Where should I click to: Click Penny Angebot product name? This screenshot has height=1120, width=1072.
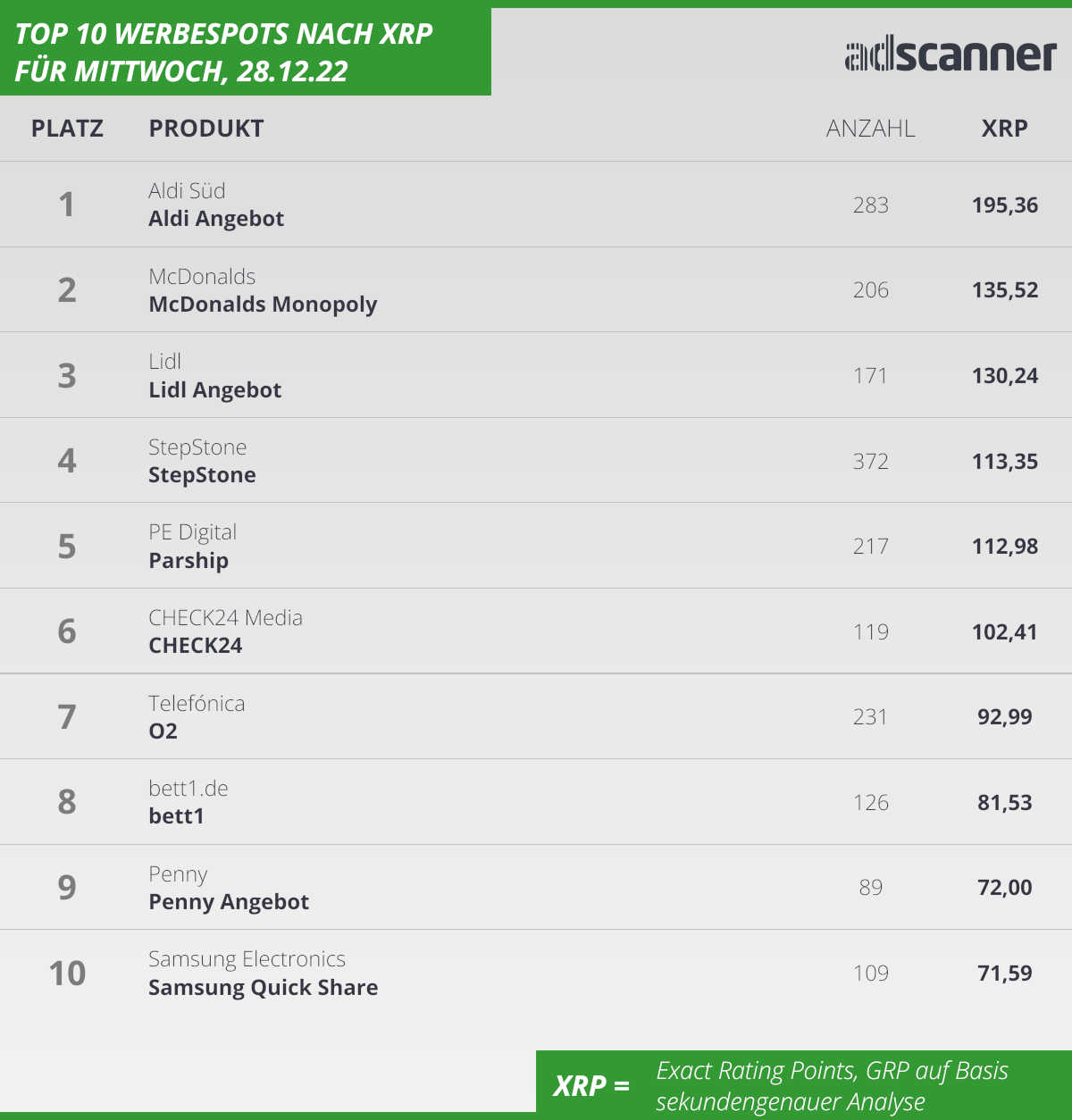point(229,902)
